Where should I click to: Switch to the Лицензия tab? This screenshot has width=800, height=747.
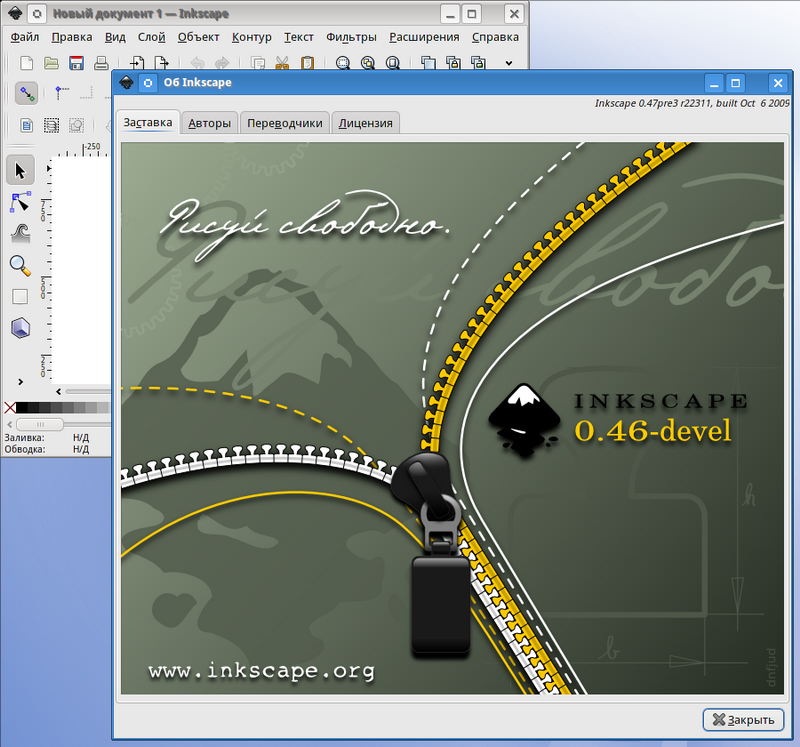pos(365,123)
